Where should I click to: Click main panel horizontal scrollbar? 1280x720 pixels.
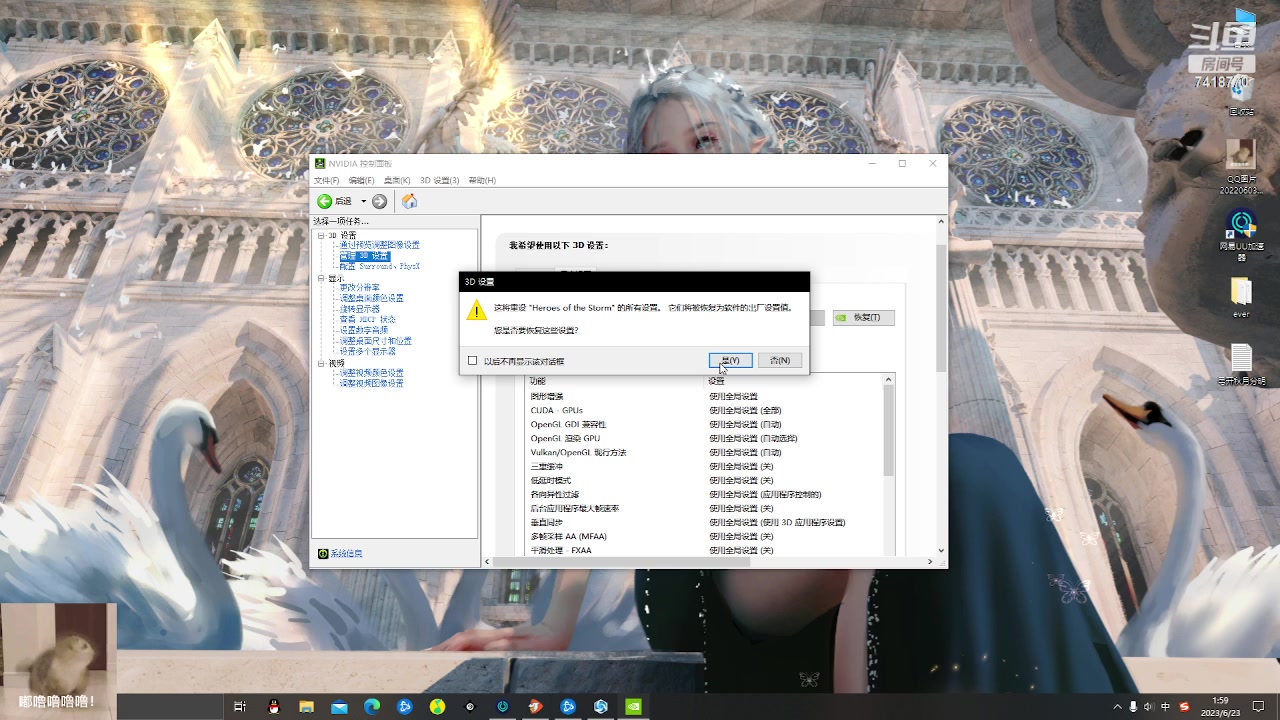(620, 562)
